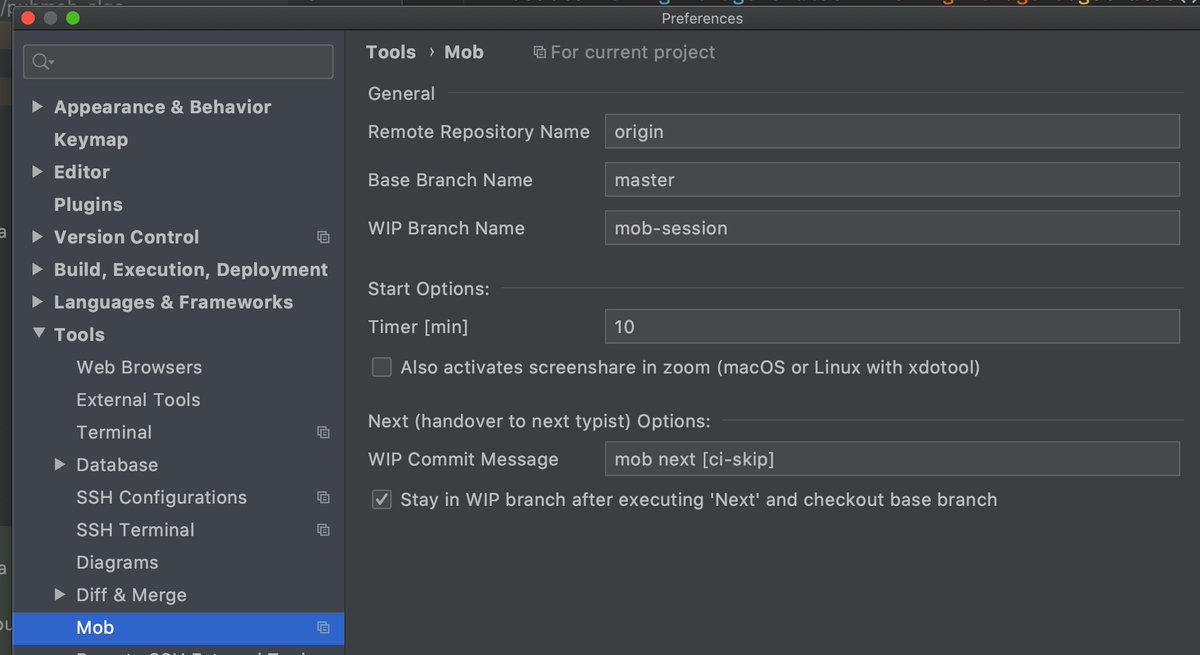Image resolution: width=1200 pixels, height=655 pixels.
Task: Open the Keymap settings page
Action: 91,140
